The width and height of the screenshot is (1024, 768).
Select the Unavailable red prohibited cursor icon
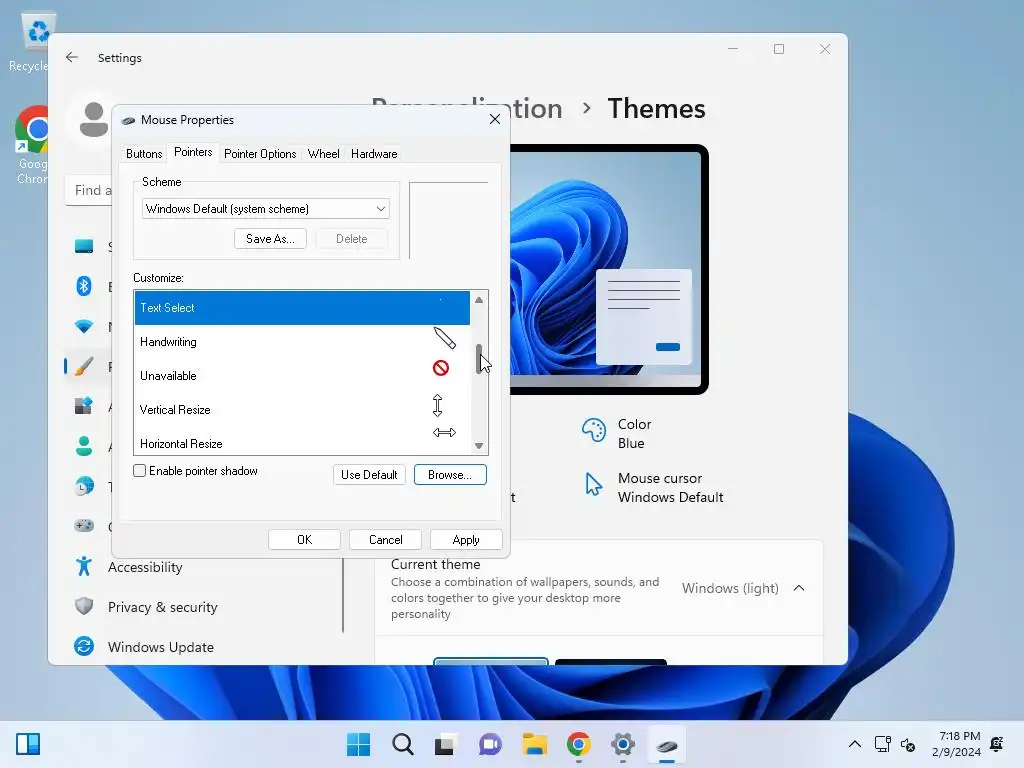pos(441,368)
